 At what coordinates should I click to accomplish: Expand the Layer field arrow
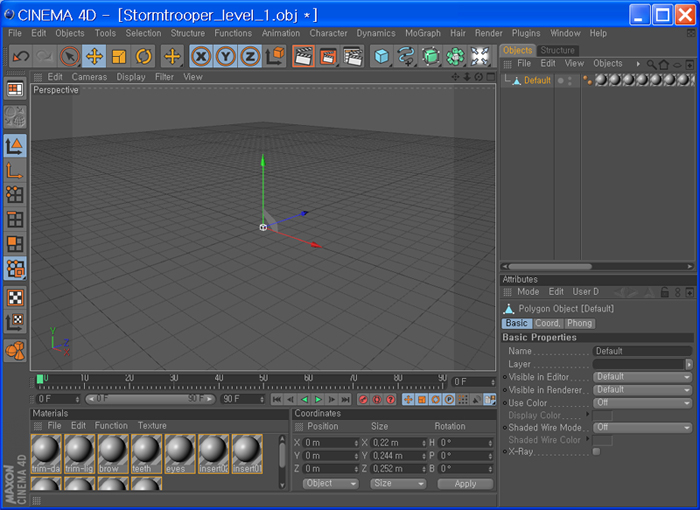tap(689, 364)
